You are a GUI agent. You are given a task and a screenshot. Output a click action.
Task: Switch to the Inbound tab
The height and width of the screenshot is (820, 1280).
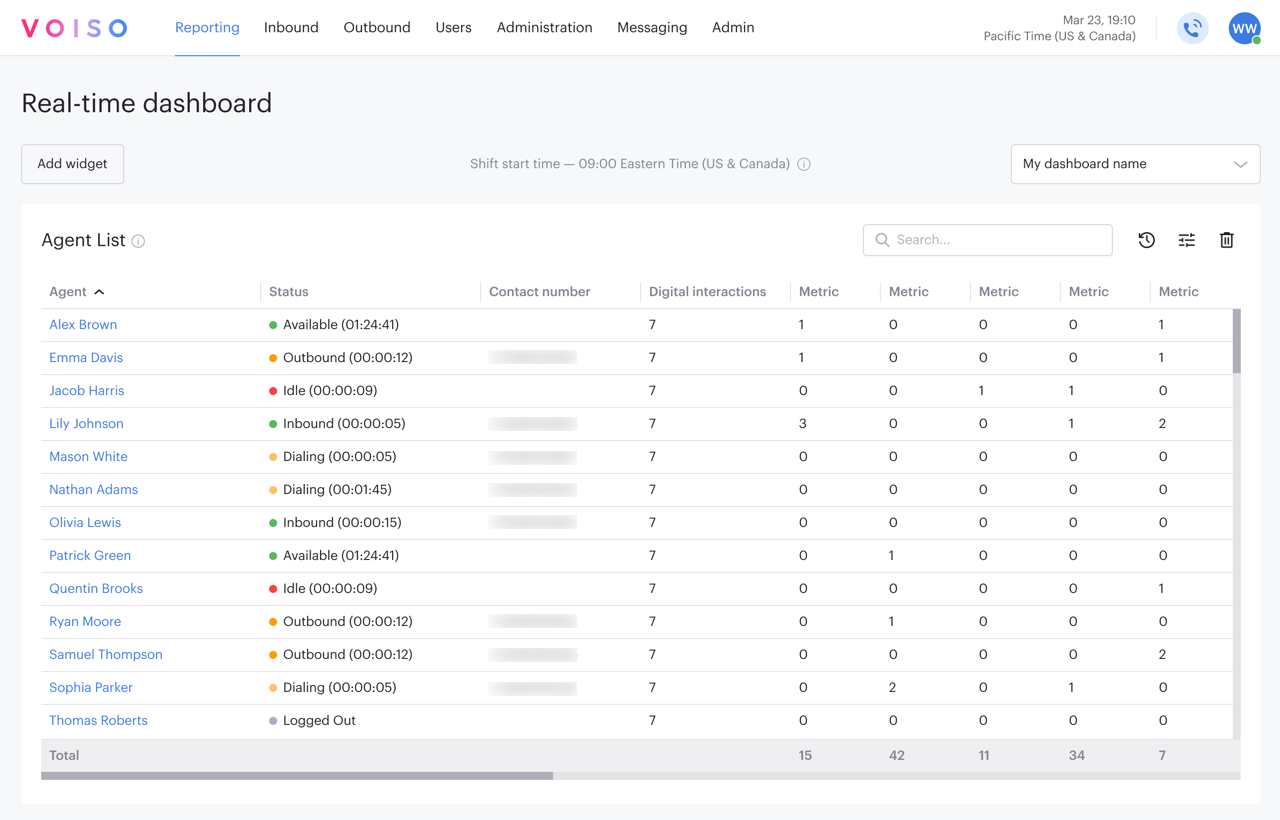291,27
